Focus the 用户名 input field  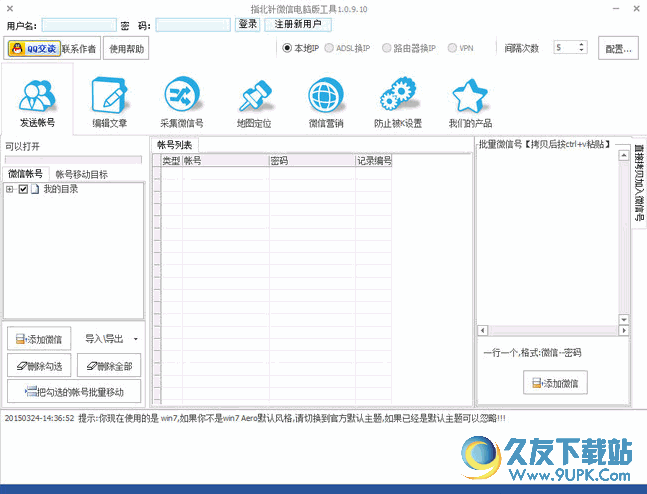(x=79, y=25)
